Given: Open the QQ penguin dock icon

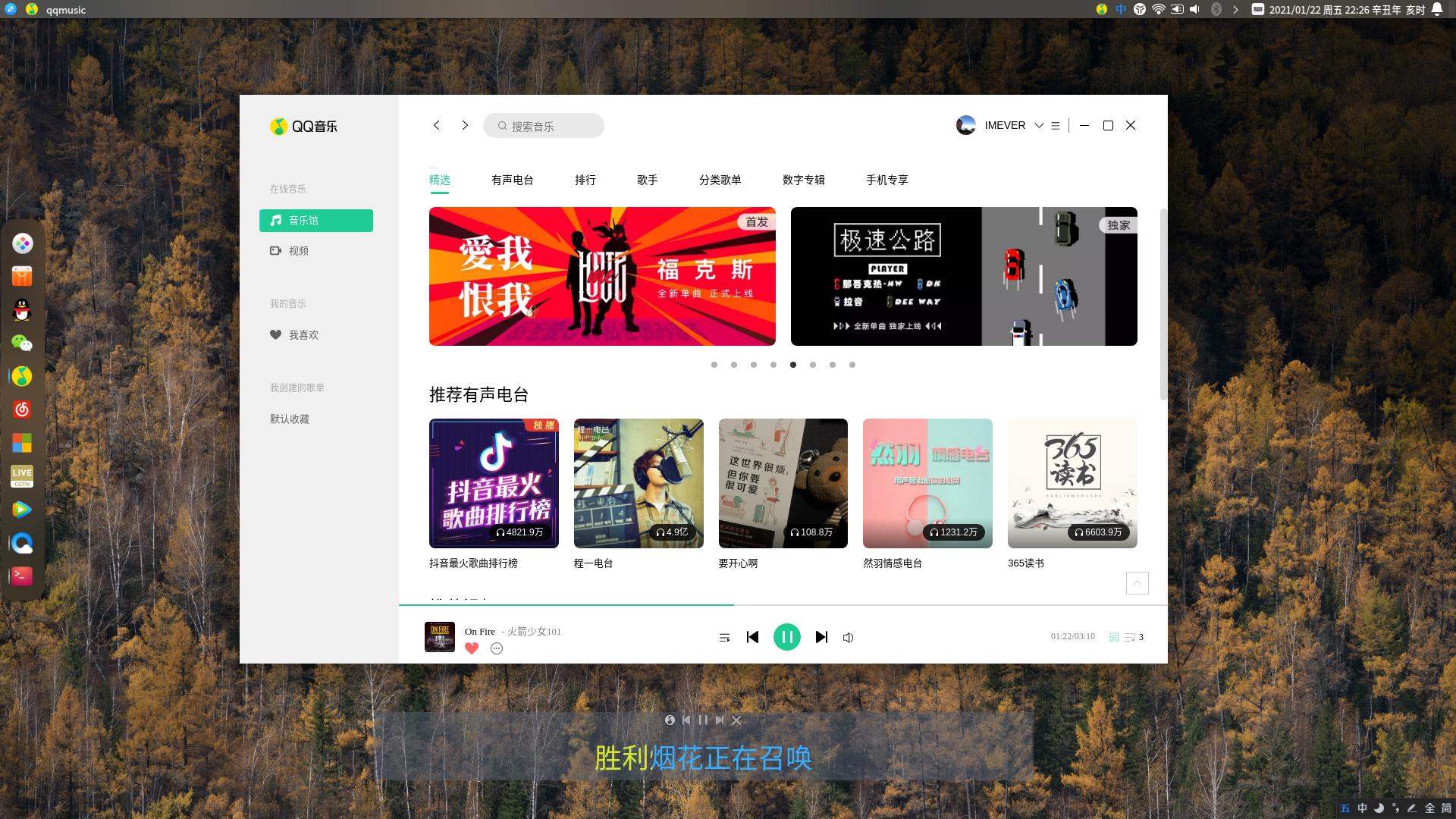Looking at the screenshot, I should [22, 310].
